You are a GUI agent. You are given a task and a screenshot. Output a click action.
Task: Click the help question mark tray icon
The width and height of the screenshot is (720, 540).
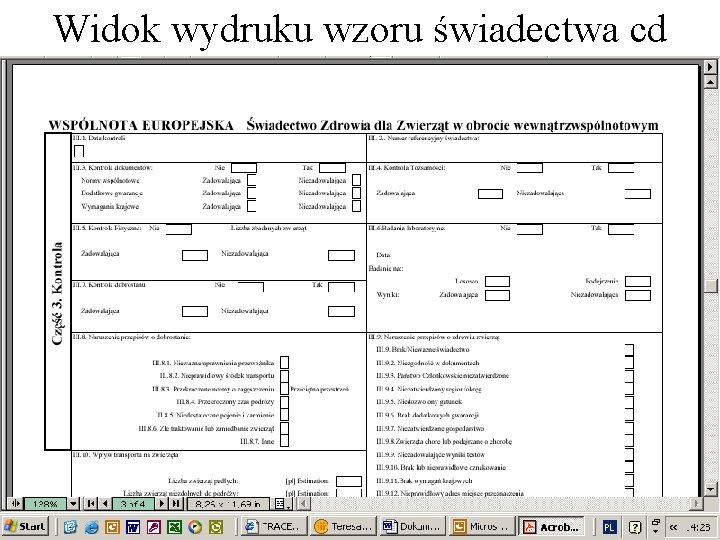tap(635, 527)
